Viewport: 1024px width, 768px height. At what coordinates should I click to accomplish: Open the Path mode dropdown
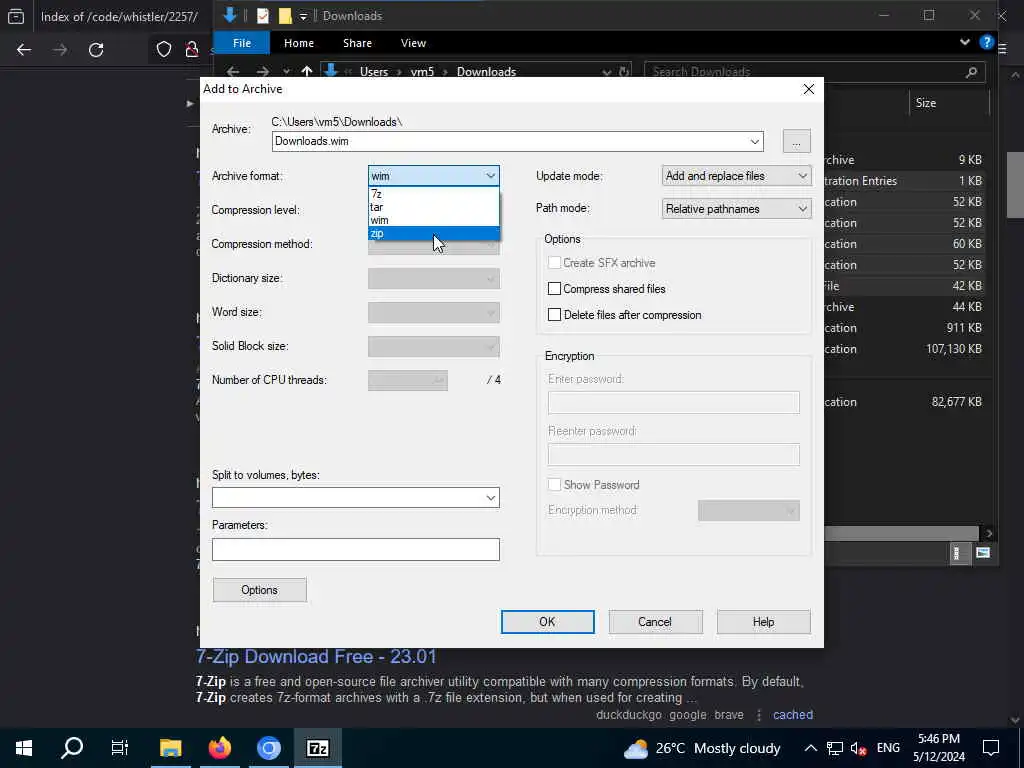point(737,209)
